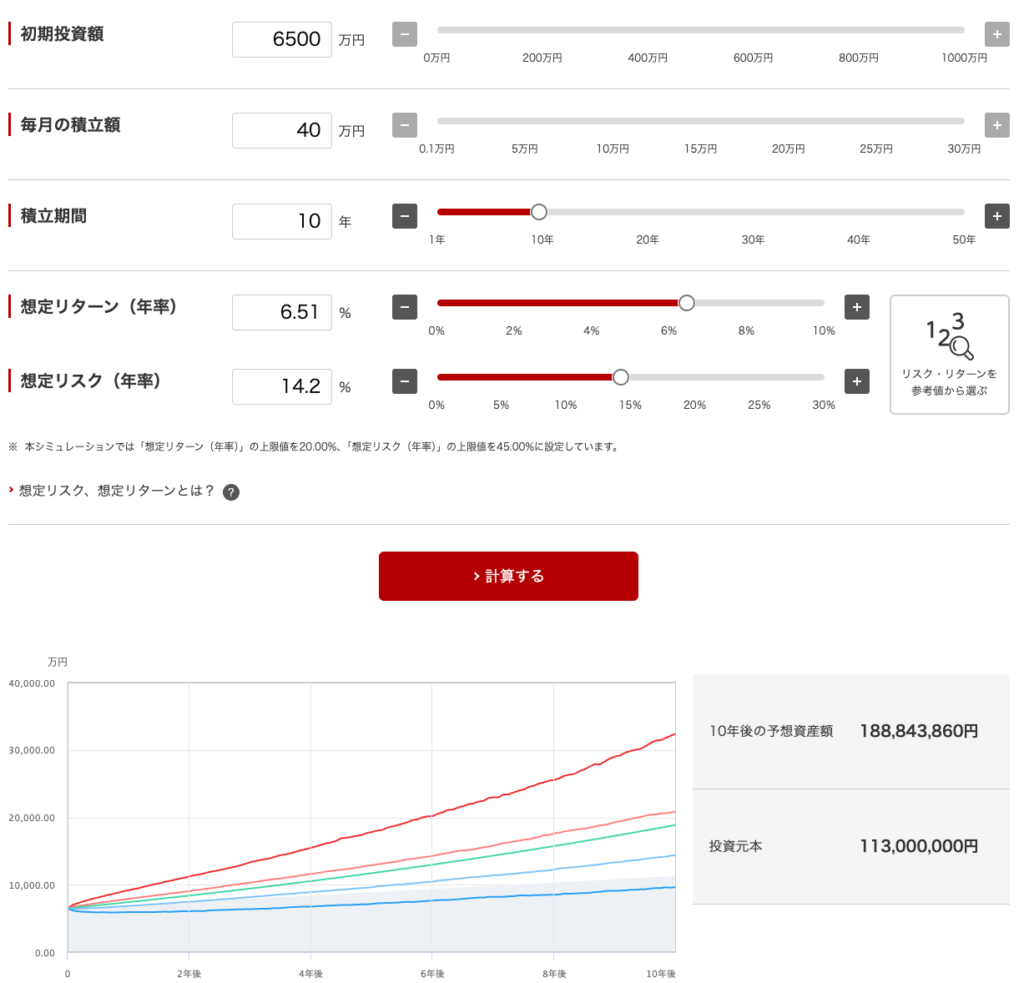Increase 想定リターン with its plus button
Screen dimensions: 1024x983
tap(857, 307)
